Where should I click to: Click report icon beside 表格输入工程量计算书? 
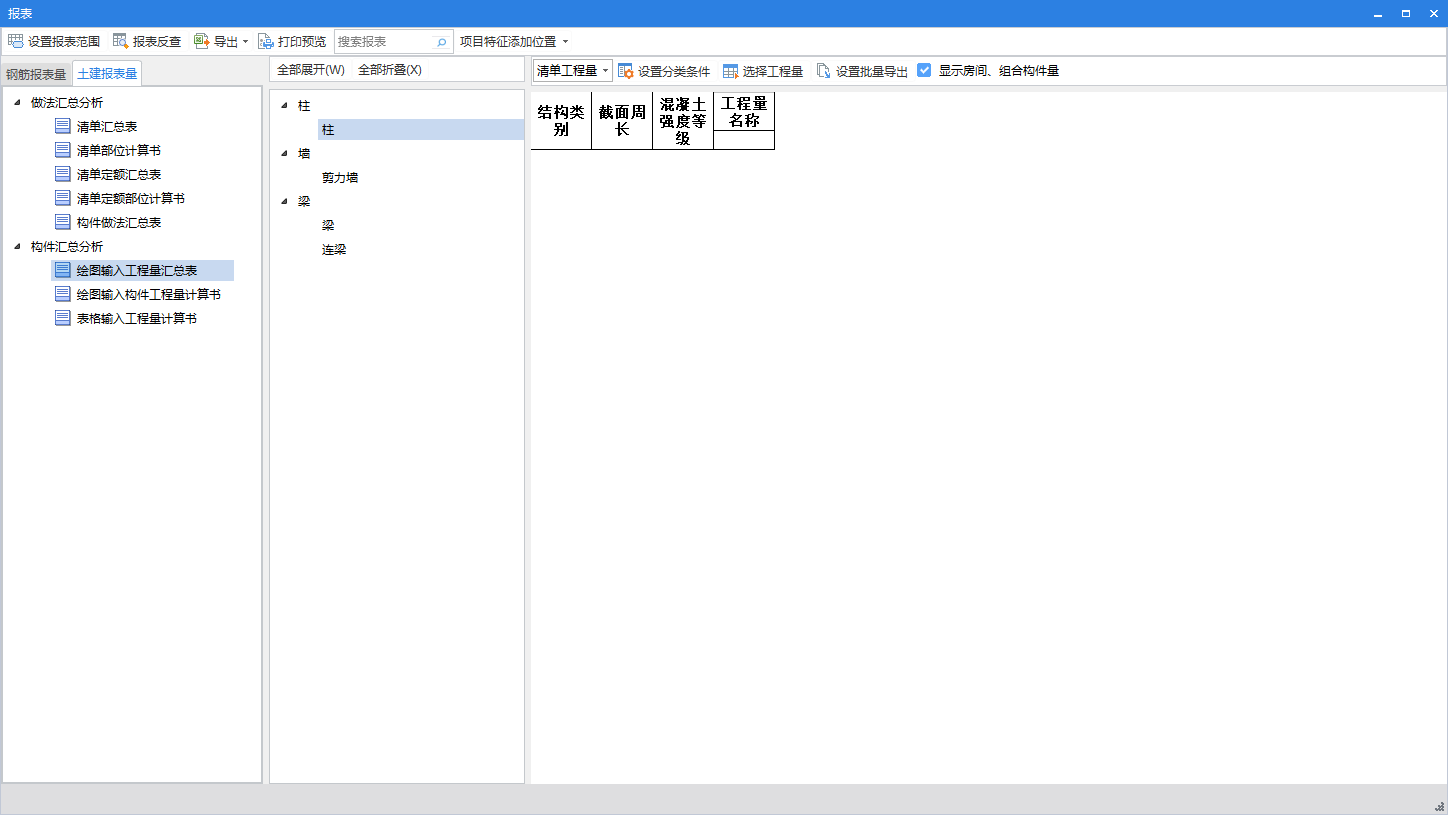click(x=63, y=318)
